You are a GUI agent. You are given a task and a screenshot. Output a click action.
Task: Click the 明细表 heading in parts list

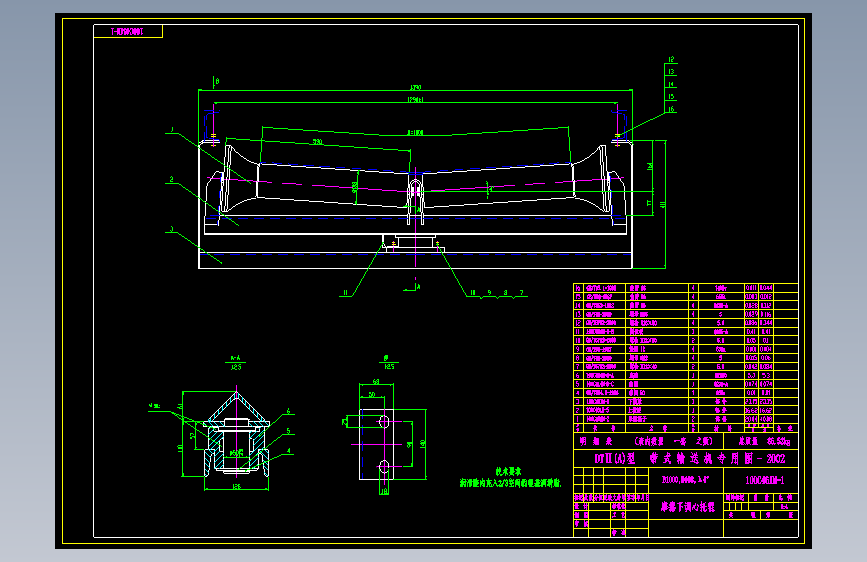point(596,441)
